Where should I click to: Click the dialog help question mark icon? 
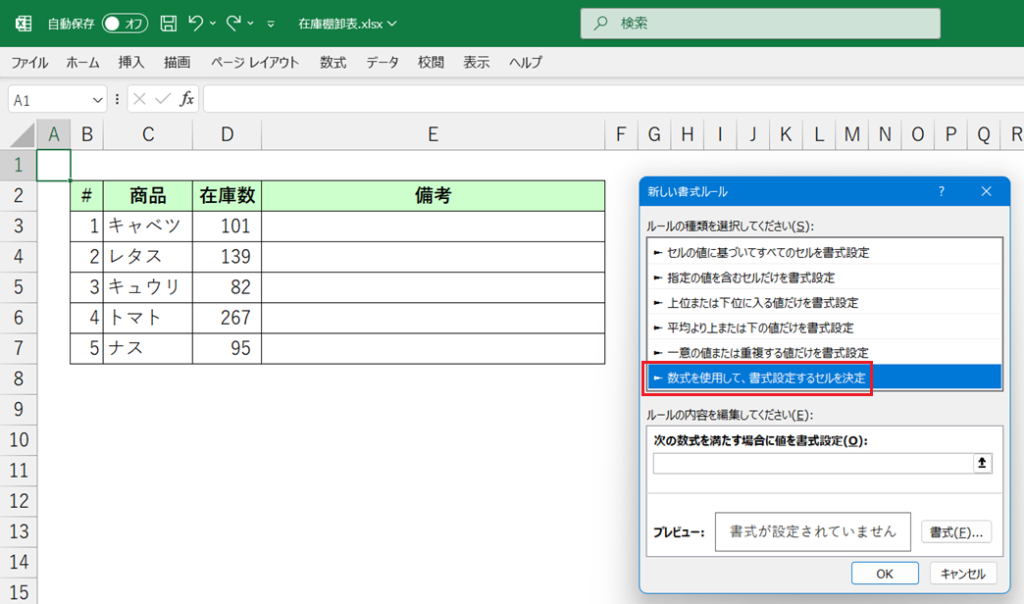941,191
